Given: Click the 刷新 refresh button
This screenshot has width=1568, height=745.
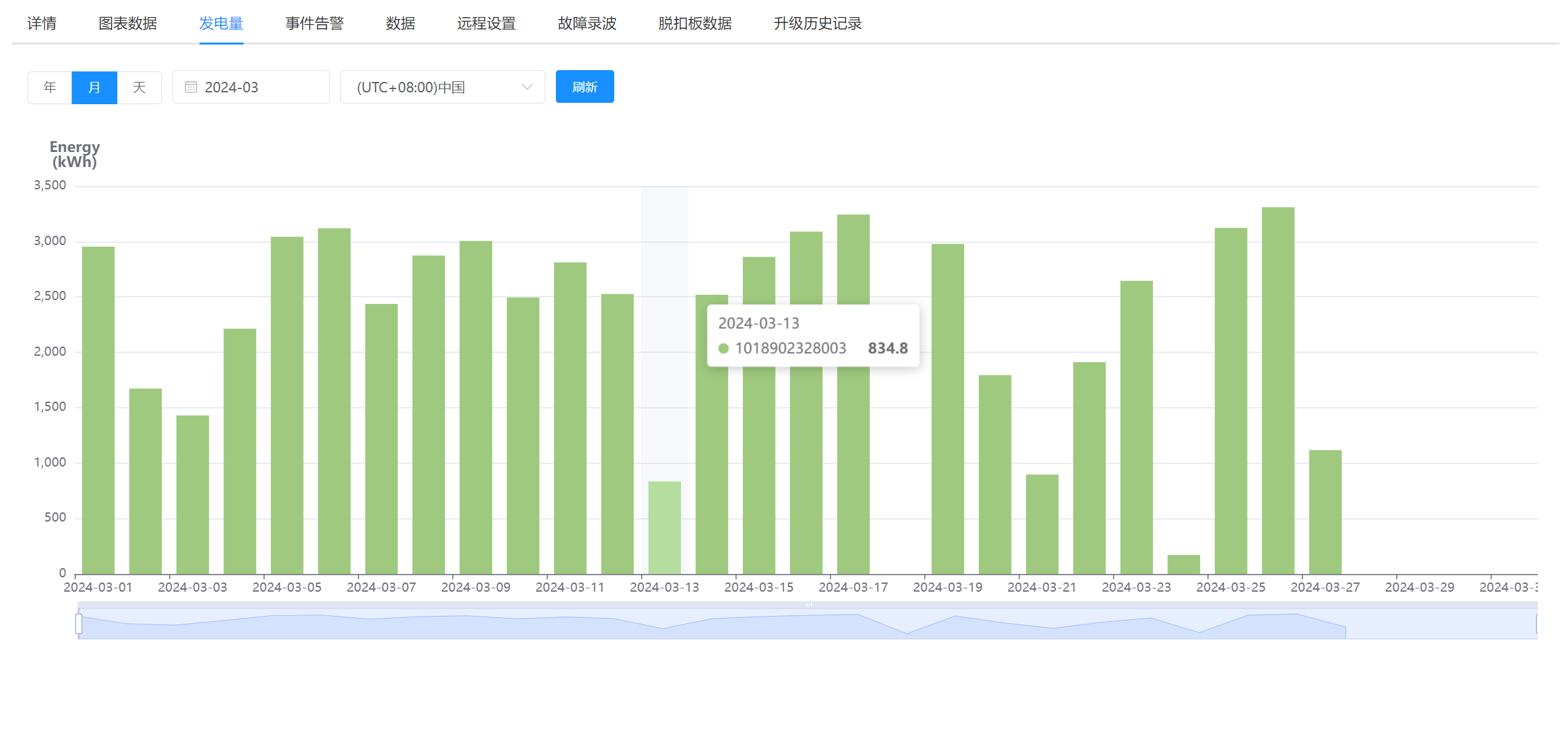Looking at the screenshot, I should tap(585, 86).
